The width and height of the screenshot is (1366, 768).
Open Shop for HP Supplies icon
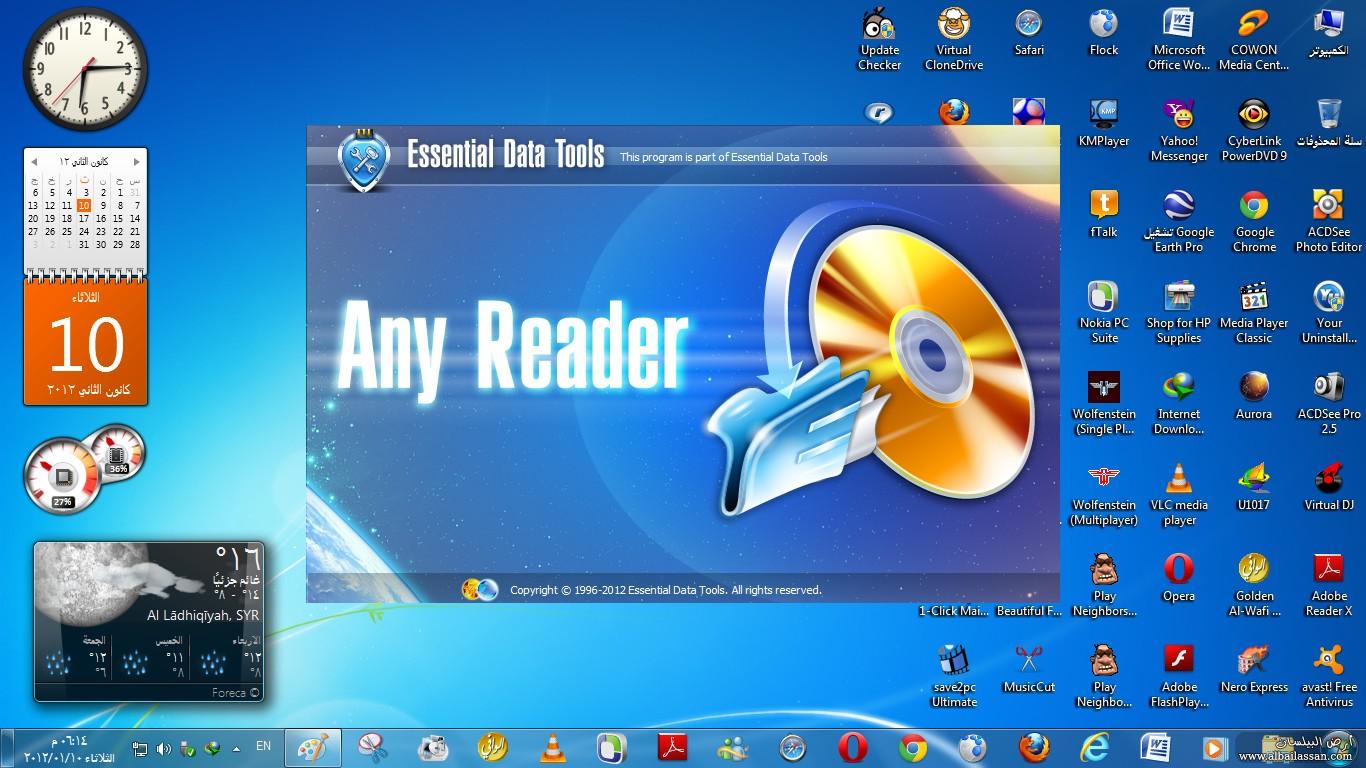pyautogui.click(x=1179, y=313)
